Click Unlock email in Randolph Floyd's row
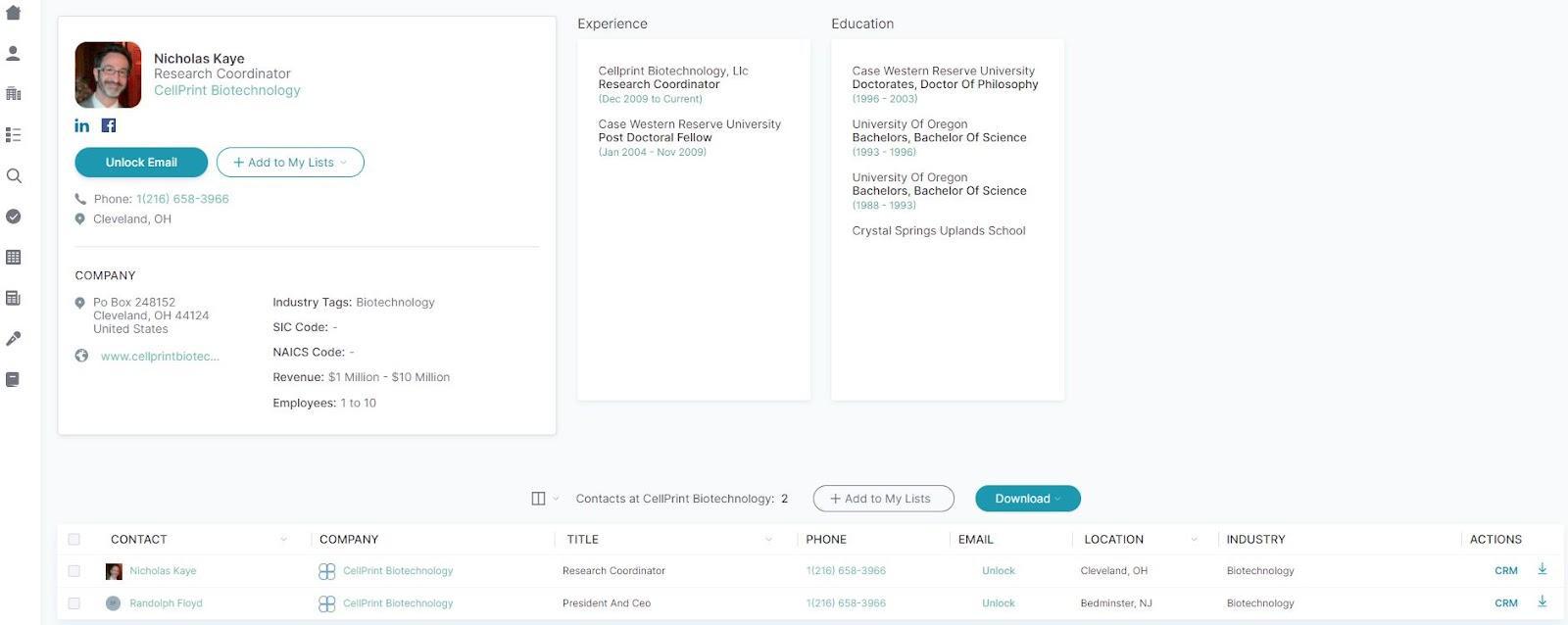This screenshot has width=1568, height=625. point(999,603)
